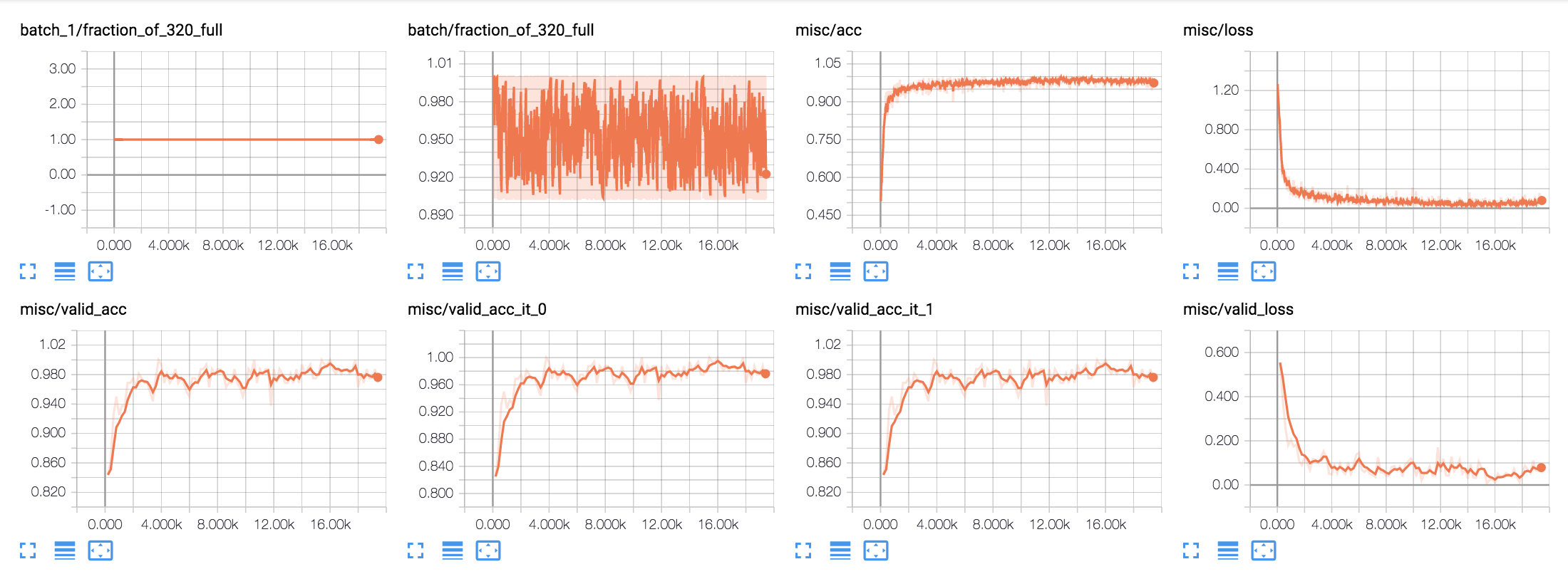This screenshot has width=1568, height=574.
Task: Fit domain to data on misc/valid_acc_it_0 chart
Action: click(x=488, y=550)
